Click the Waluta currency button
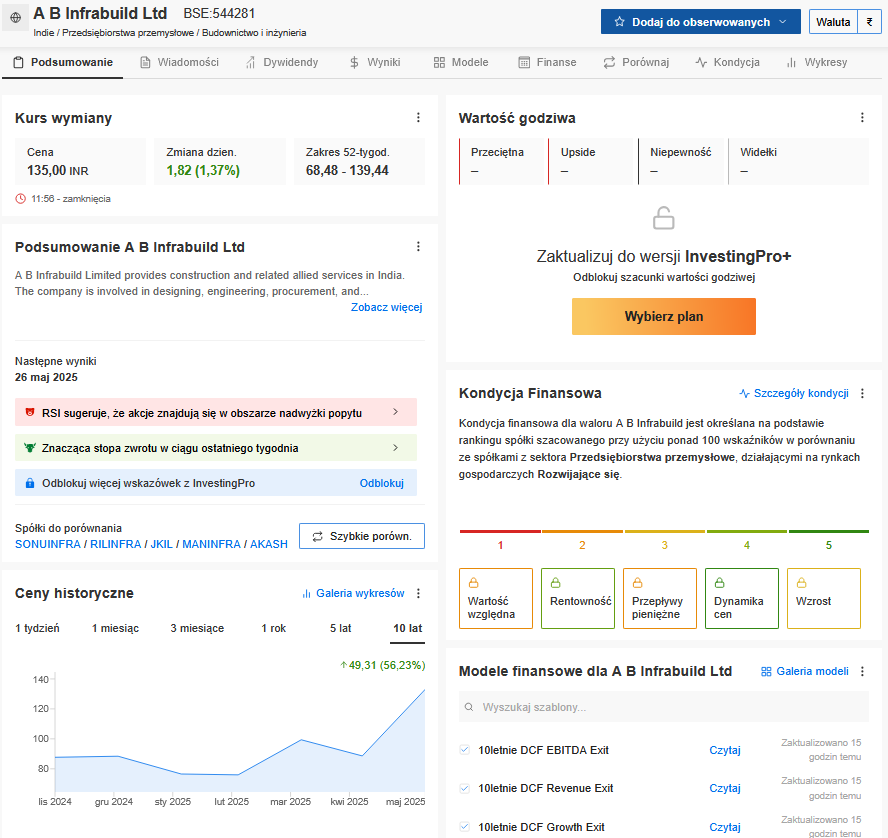 pos(833,22)
